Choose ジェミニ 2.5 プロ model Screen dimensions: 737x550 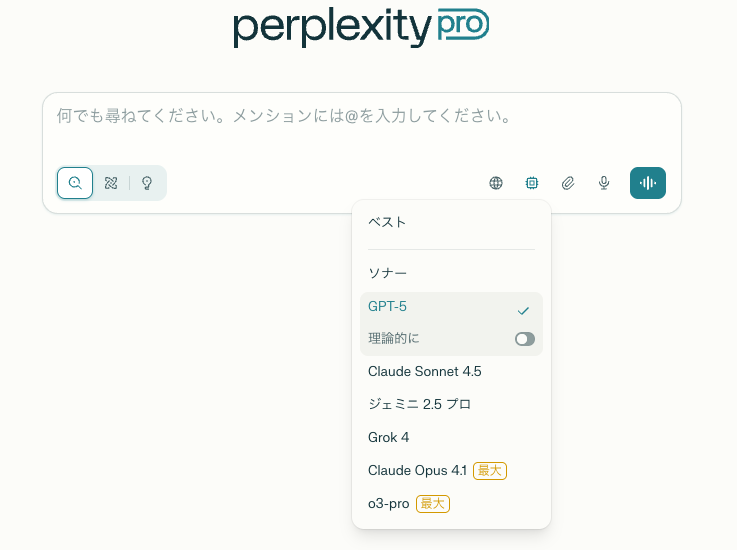click(x=419, y=404)
